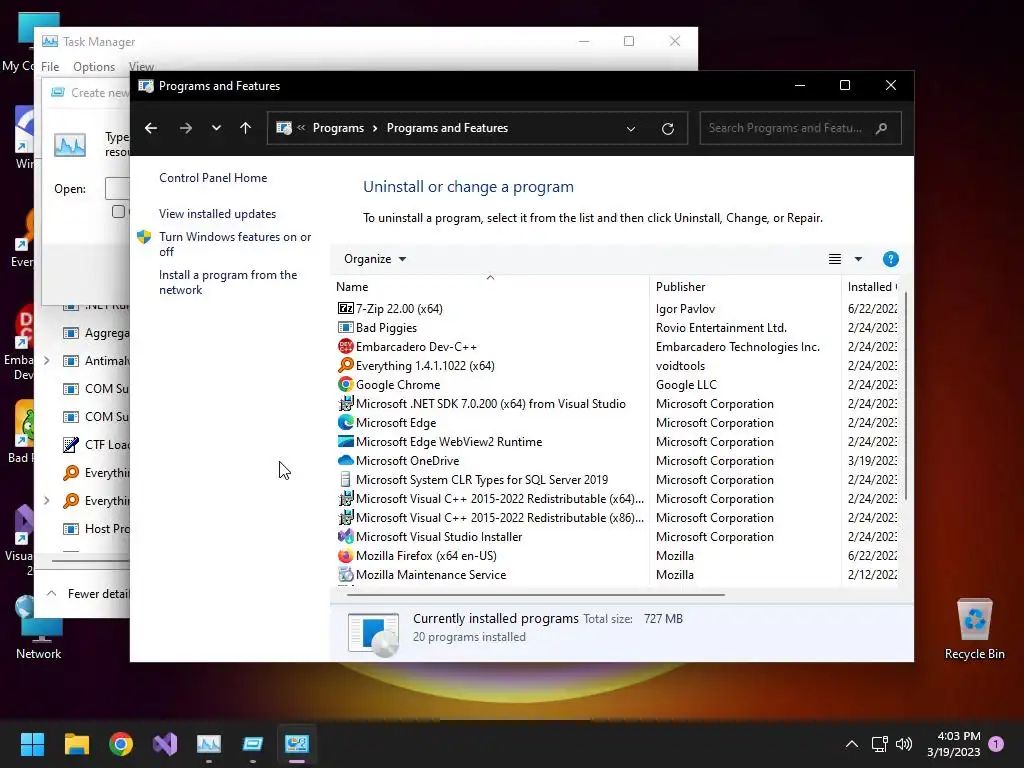The image size is (1024, 768).
Task: Click the change view list icon
Action: point(835,259)
